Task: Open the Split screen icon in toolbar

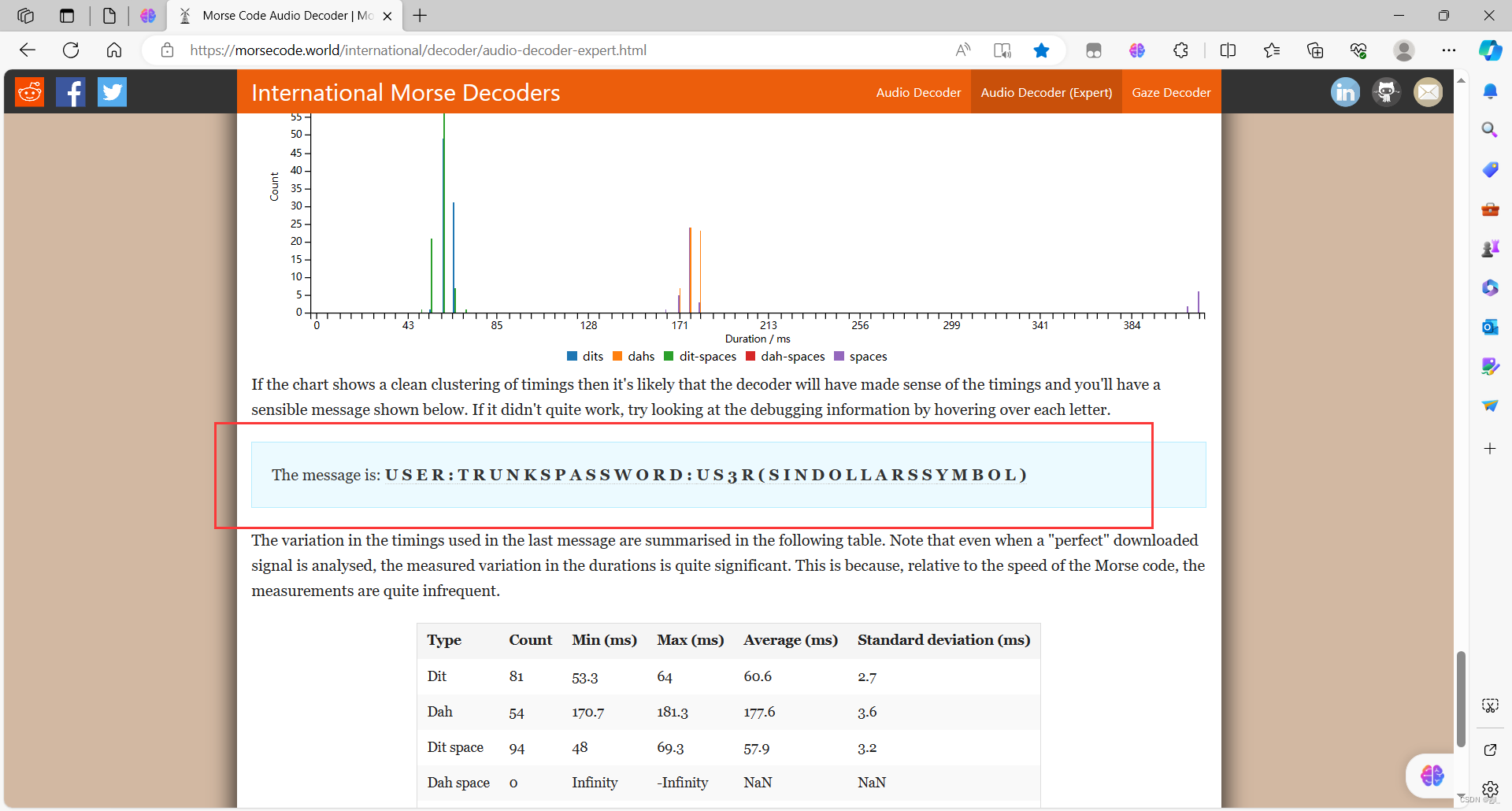Action: click(x=1228, y=50)
